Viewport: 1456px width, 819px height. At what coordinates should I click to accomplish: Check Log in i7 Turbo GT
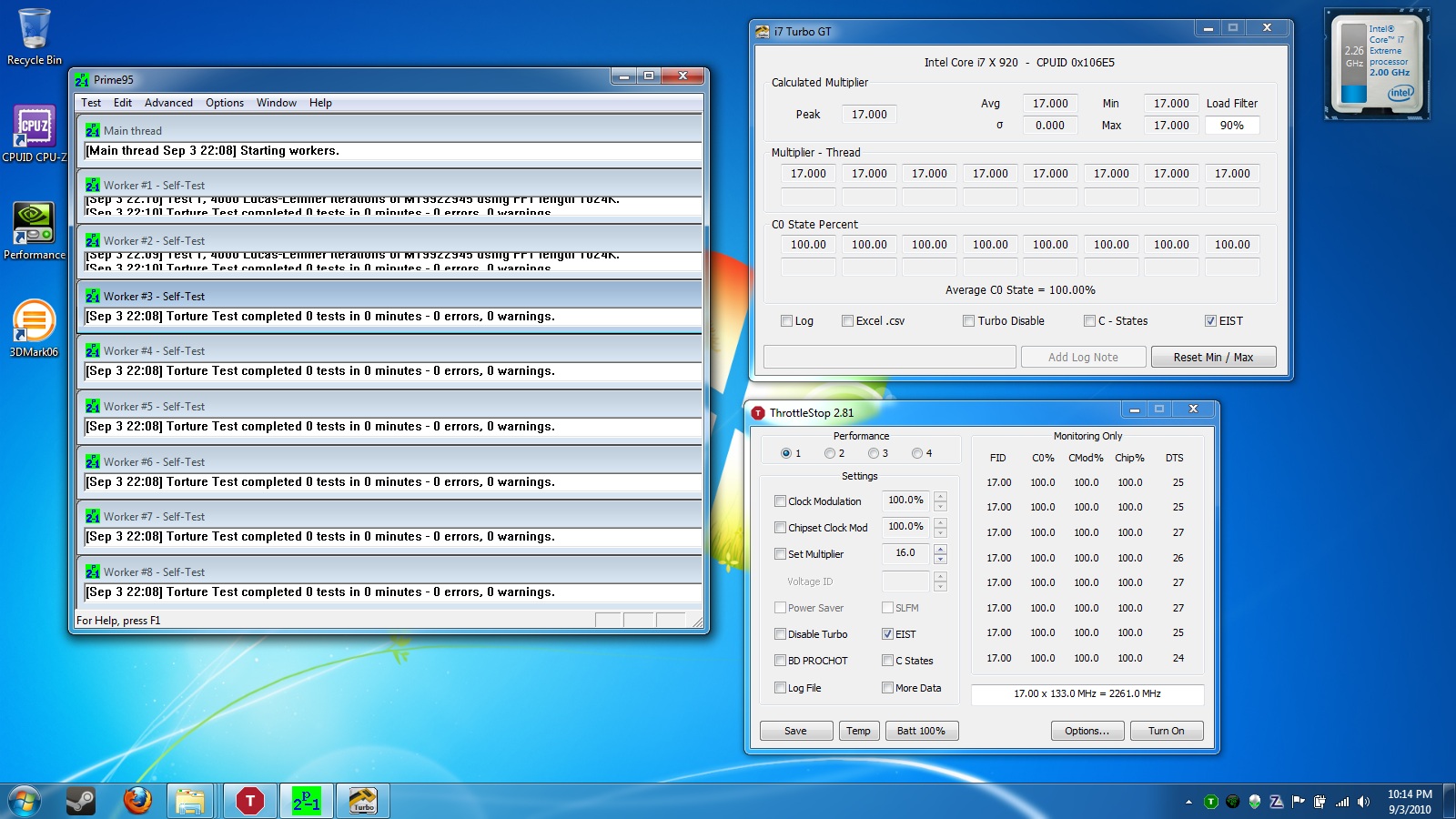pyautogui.click(x=786, y=320)
